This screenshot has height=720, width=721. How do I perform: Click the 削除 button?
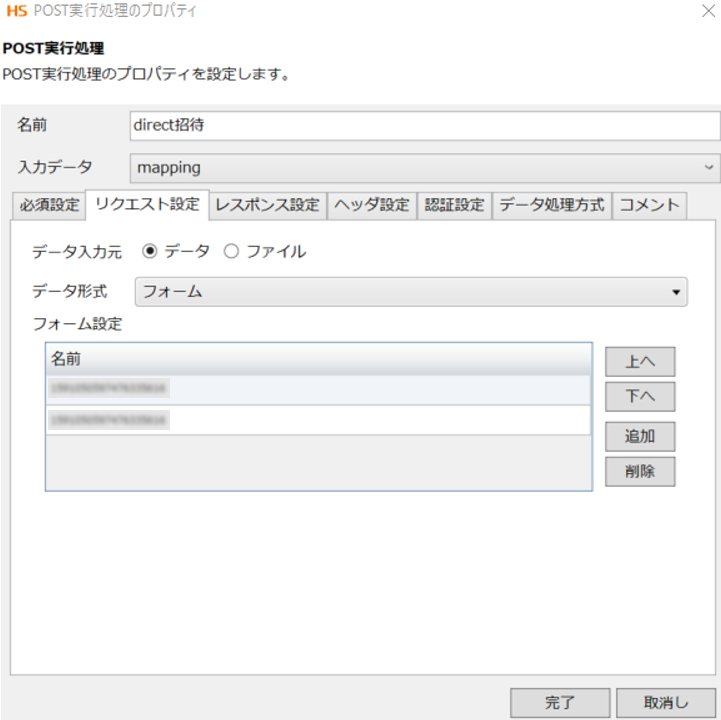click(x=640, y=471)
